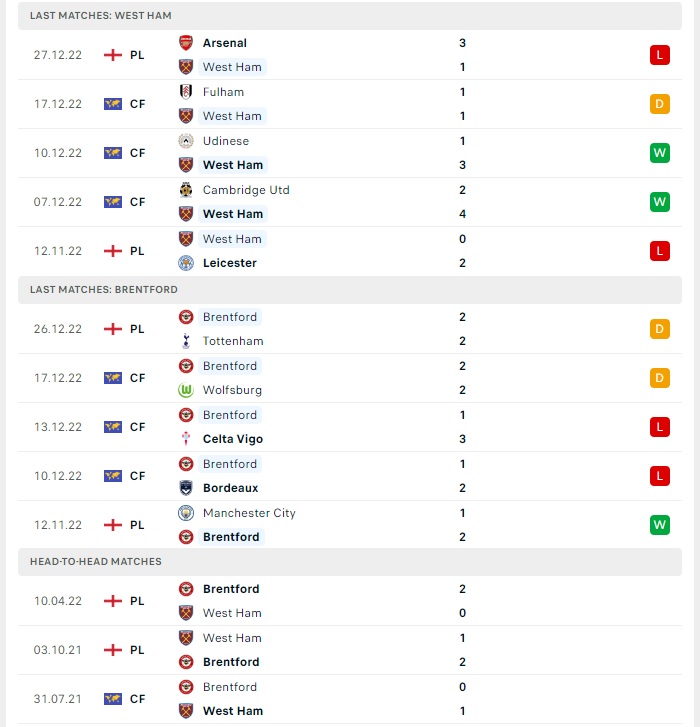Click the red L badge for Arsenal match
Screen dimensions: 700x727
(660, 55)
